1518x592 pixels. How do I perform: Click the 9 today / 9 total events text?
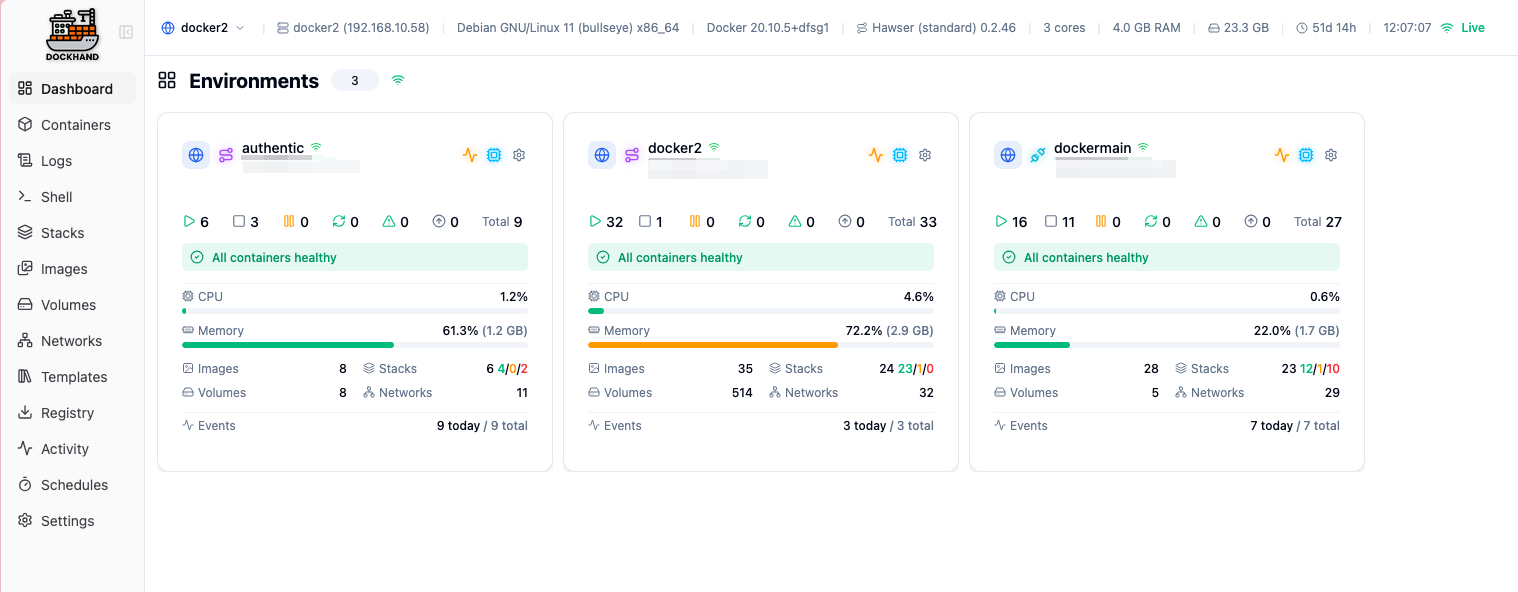pos(482,426)
